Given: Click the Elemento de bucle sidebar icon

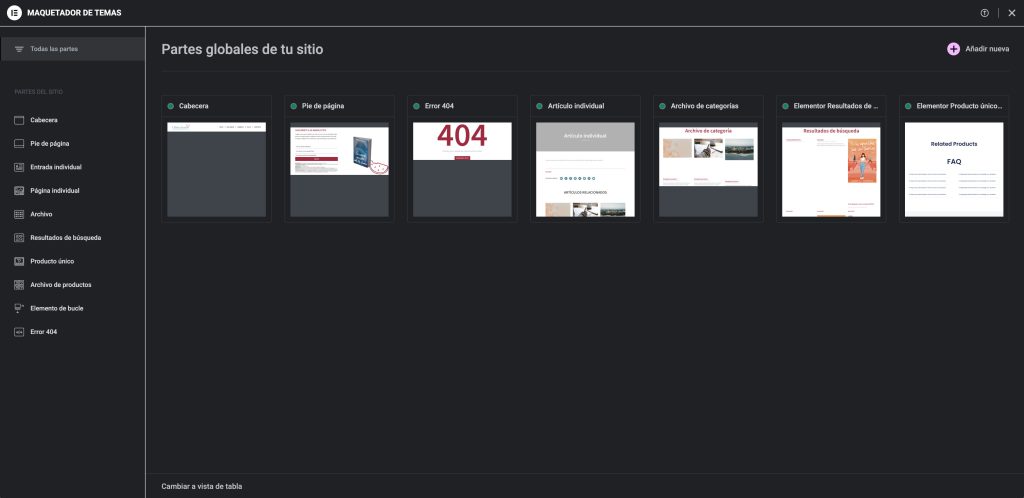Looking at the screenshot, I should pyautogui.click(x=19, y=308).
